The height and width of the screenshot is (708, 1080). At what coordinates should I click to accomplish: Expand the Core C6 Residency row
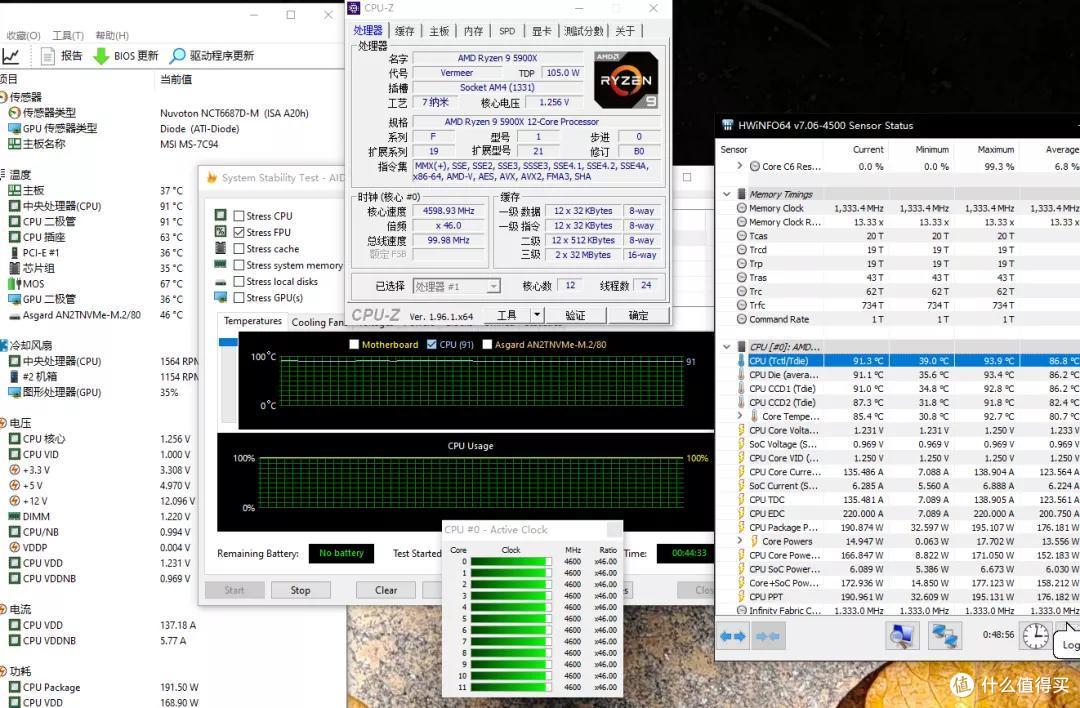[x=740, y=166]
